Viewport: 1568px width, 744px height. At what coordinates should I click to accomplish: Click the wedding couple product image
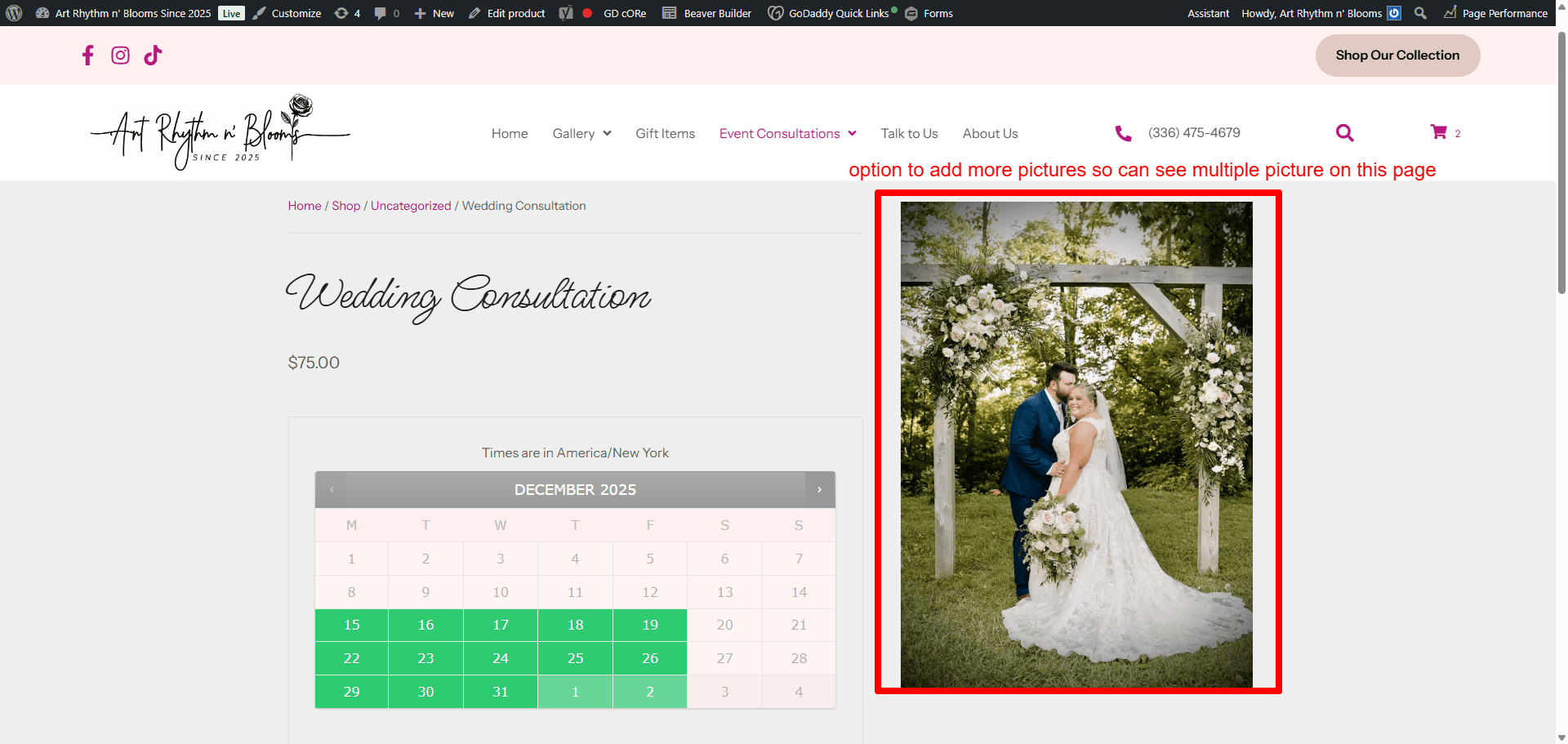1076,444
